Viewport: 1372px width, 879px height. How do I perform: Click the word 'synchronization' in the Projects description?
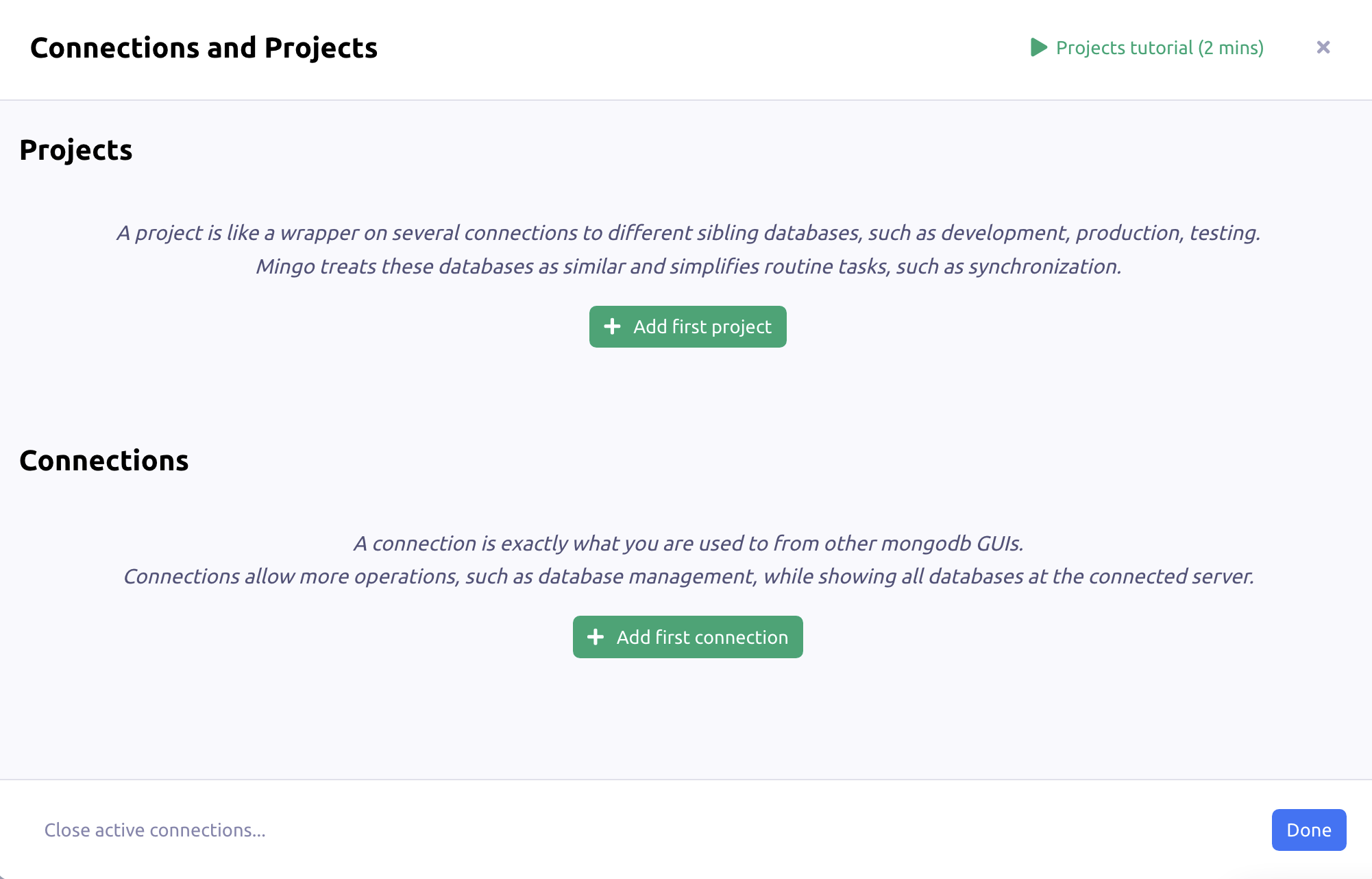pos(1044,267)
